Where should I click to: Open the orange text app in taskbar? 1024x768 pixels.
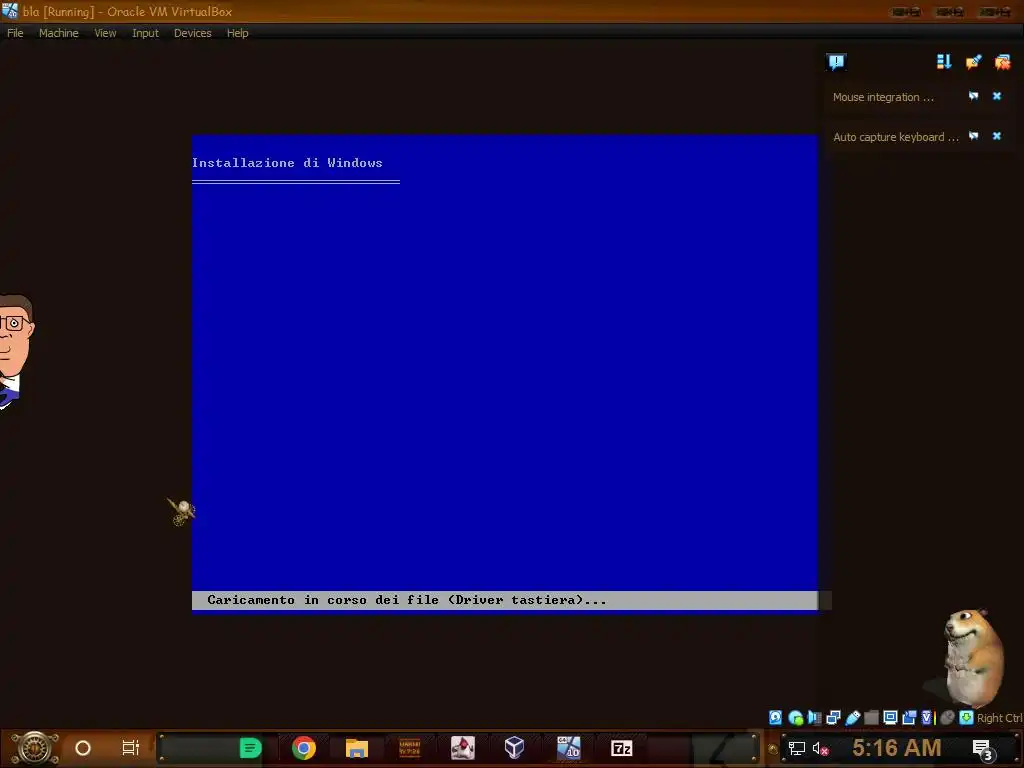click(x=409, y=748)
